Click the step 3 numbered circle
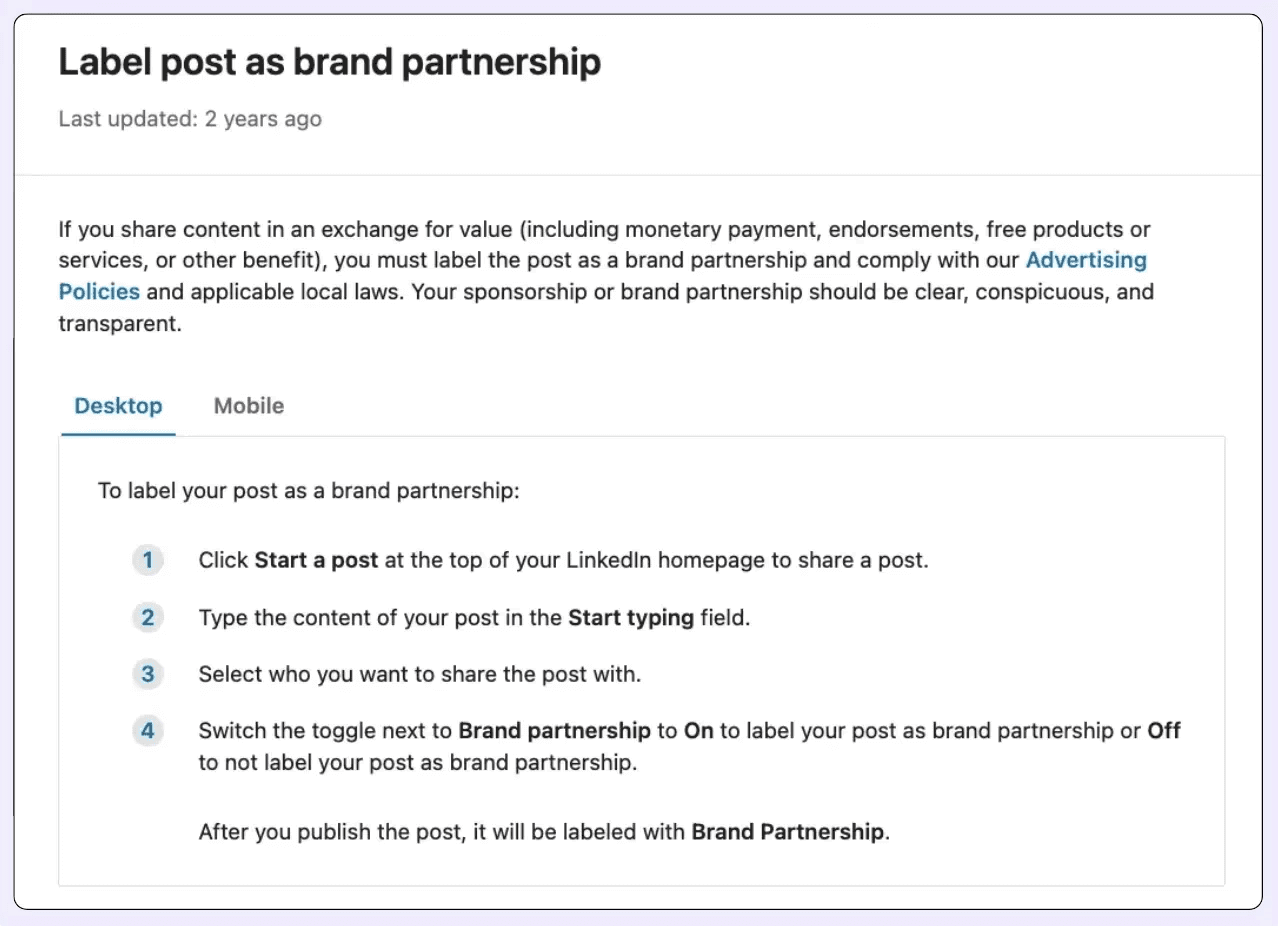The height and width of the screenshot is (926, 1278). point(147,674)
